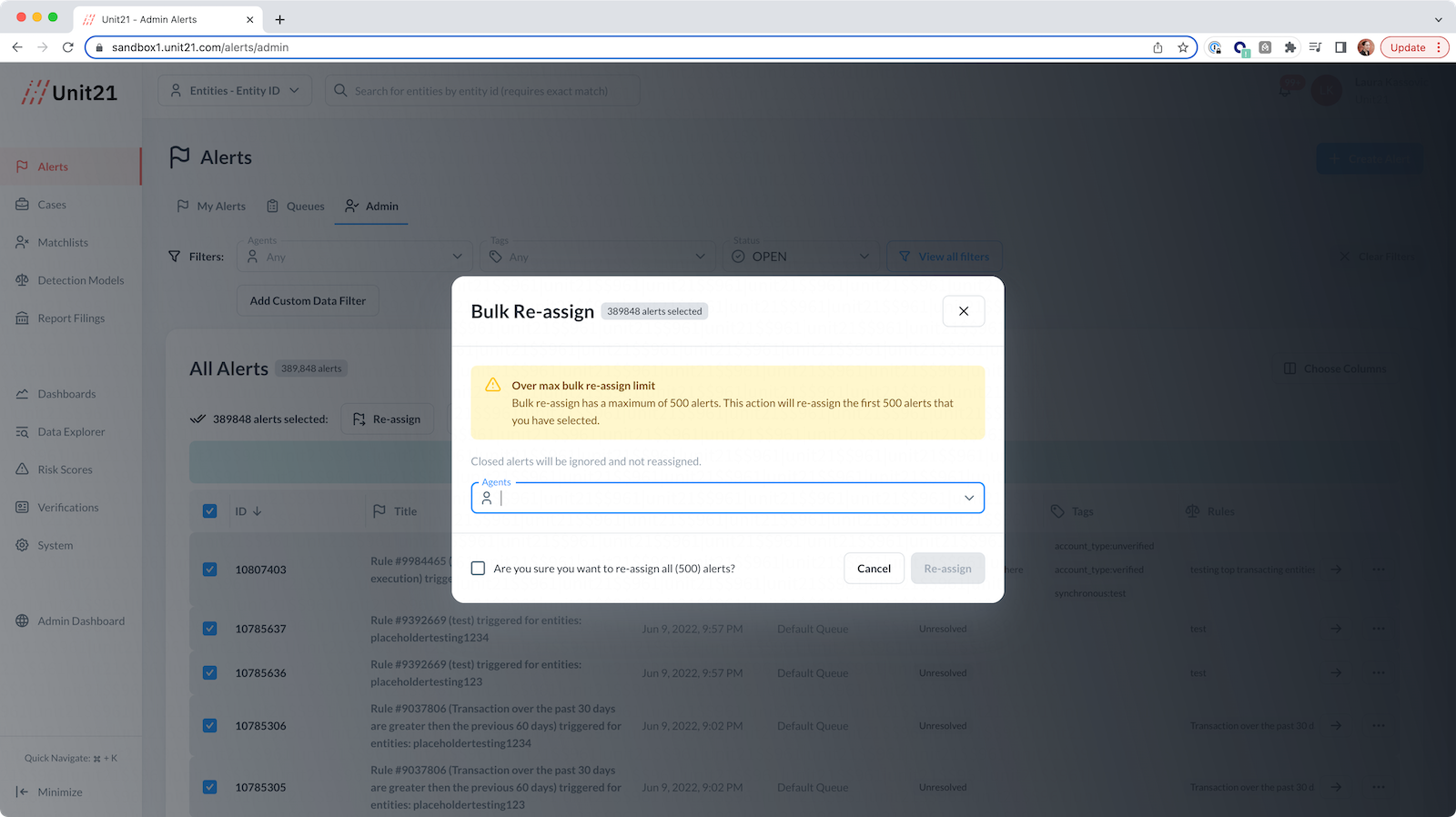1456x817 pixels.
Task: Click the Chrome Update button
Action: click(1415, 47)
